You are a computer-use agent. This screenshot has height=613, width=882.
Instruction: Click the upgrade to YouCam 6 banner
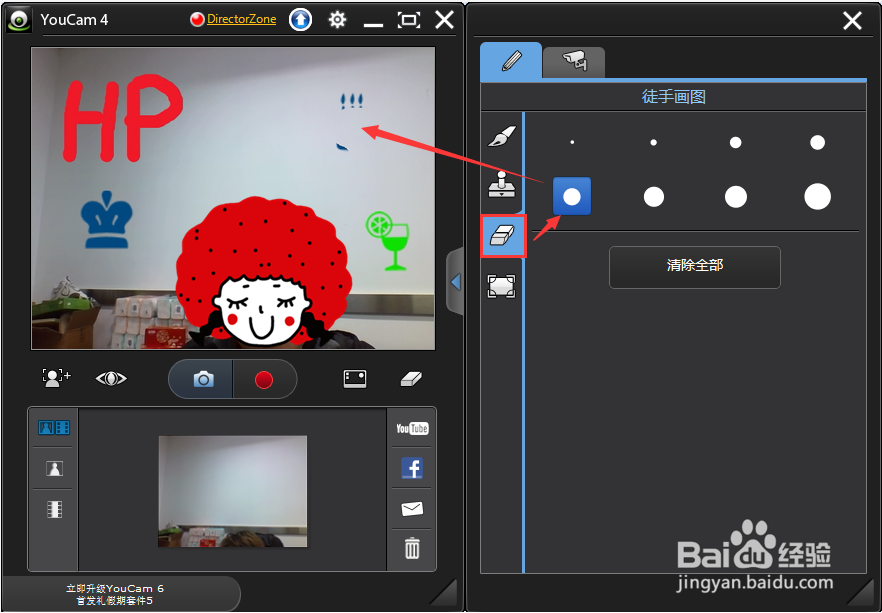tap(115, 594)
